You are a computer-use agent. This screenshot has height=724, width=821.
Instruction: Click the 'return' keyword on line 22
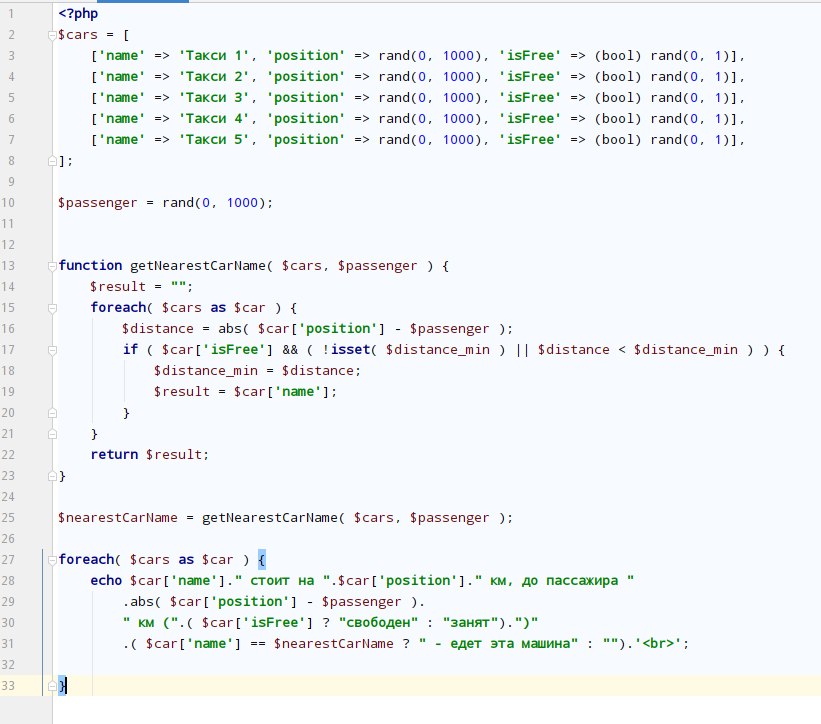coord(114,454)
